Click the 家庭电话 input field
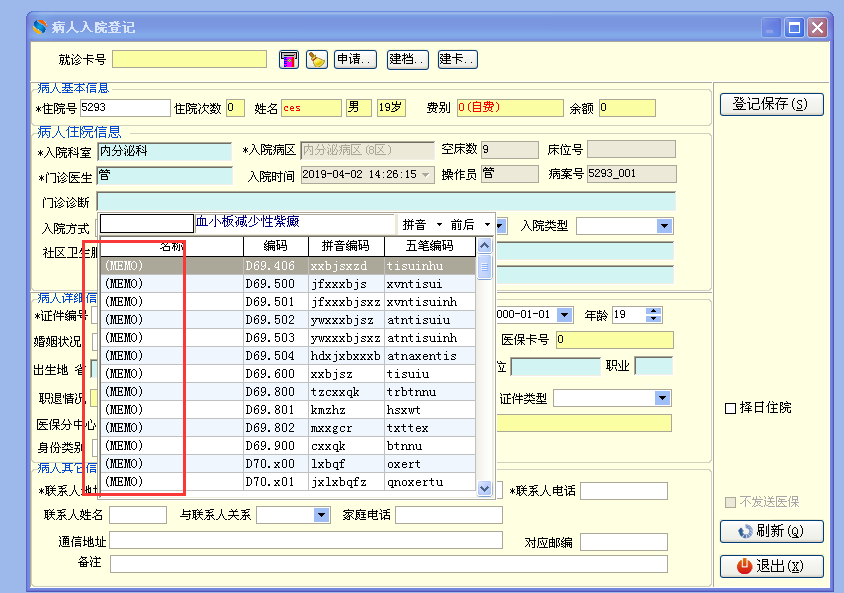 pyautogui.click(x=449, y=515)
